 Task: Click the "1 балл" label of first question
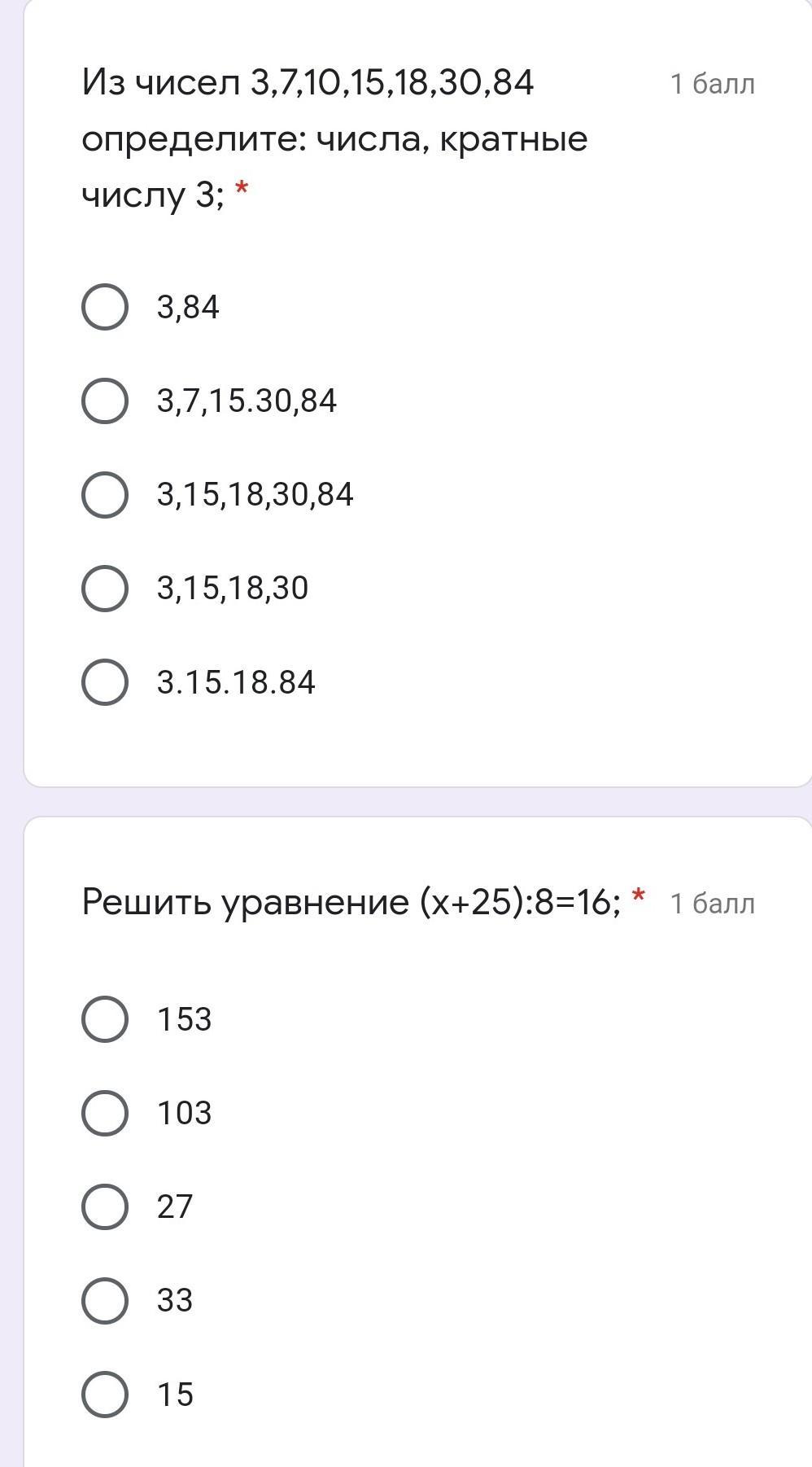coord(712,84)
